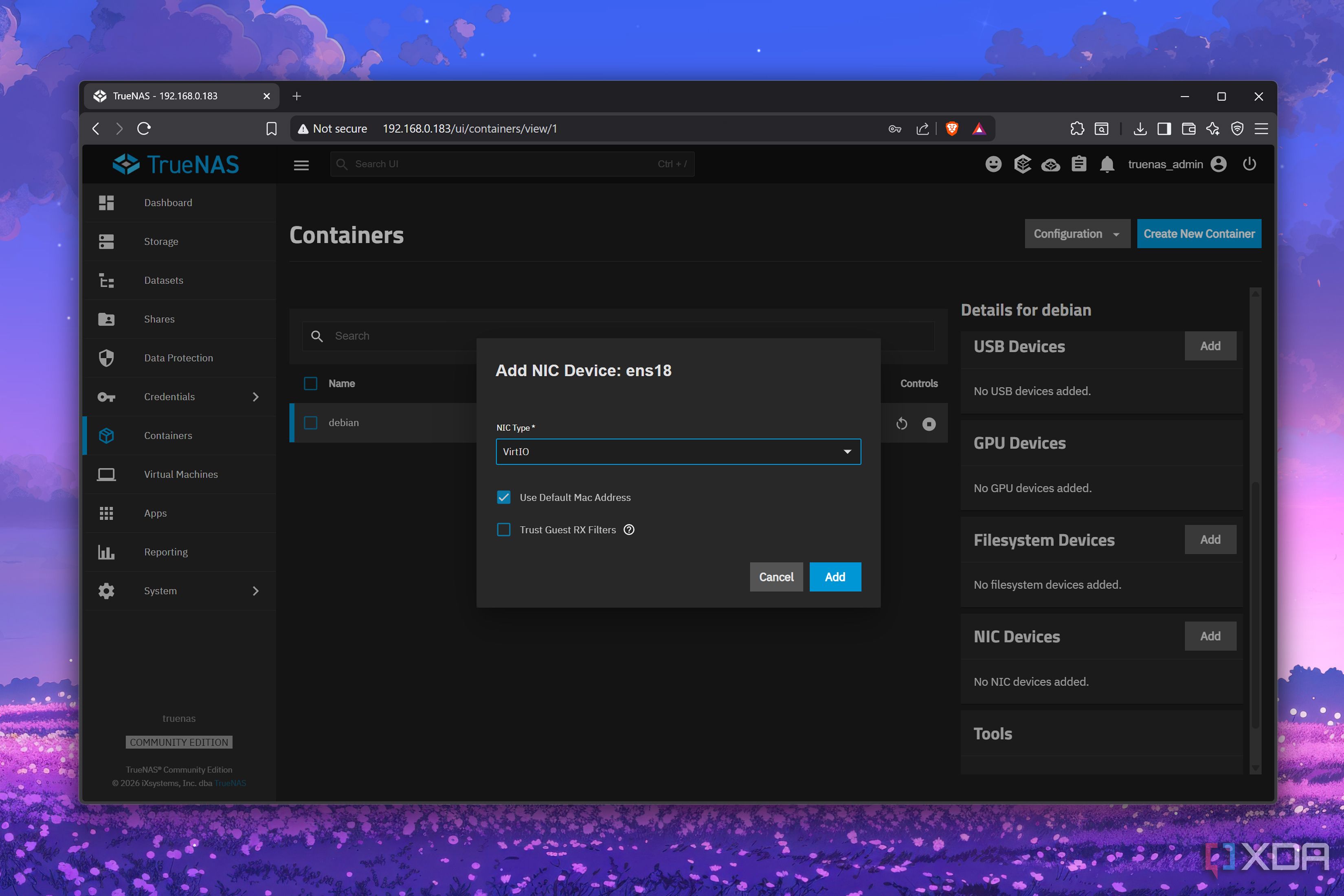Follow the TrueNAS link in the sidebar footer
Image resolution: width=1344 pixels, height=896 pixels.
tap(230, 783)
